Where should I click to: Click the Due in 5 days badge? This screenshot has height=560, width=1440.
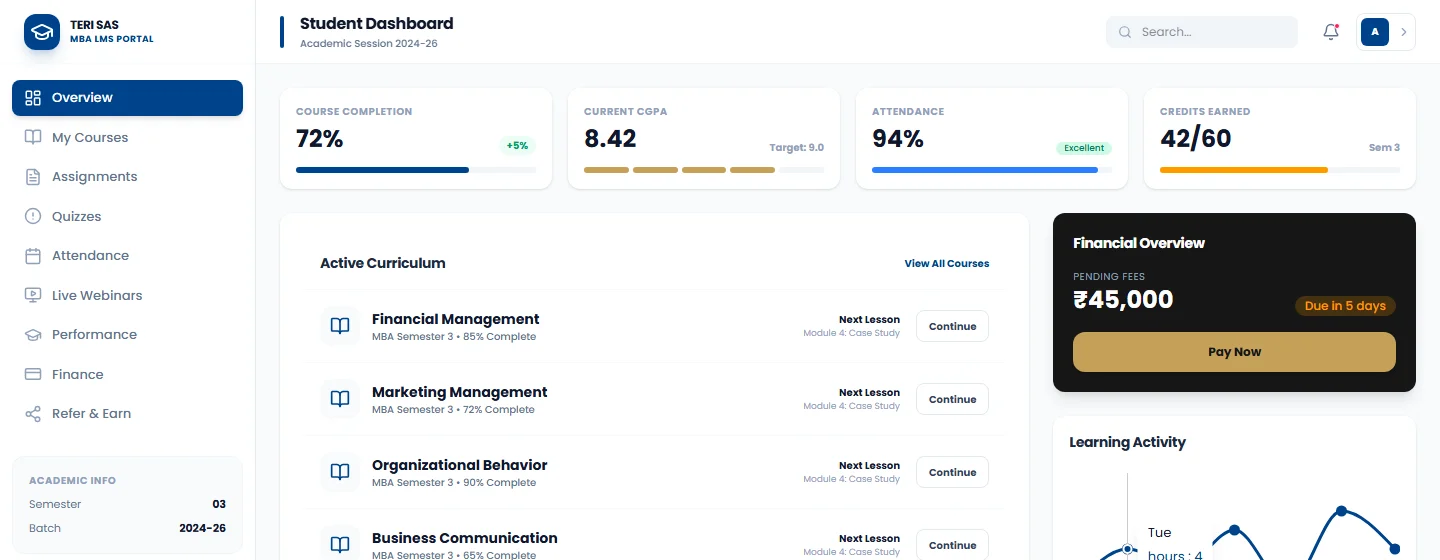click(1345, 306)
